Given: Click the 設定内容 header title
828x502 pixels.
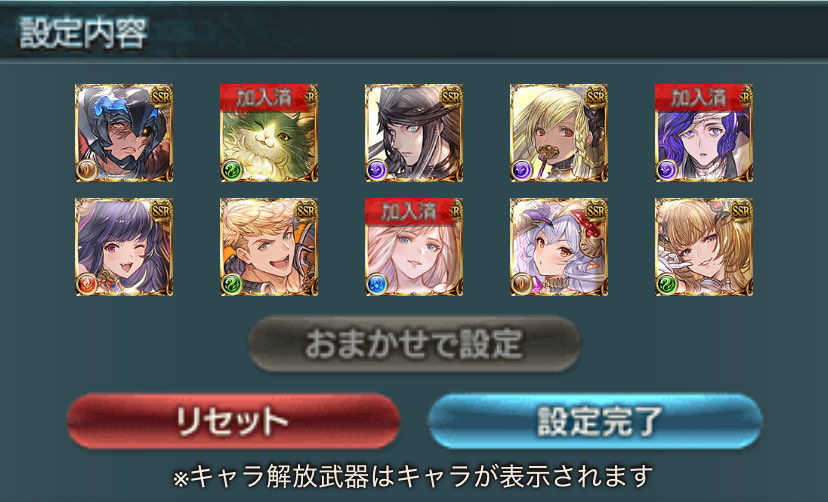Looking at the screenshot, I should coord(83,33).
